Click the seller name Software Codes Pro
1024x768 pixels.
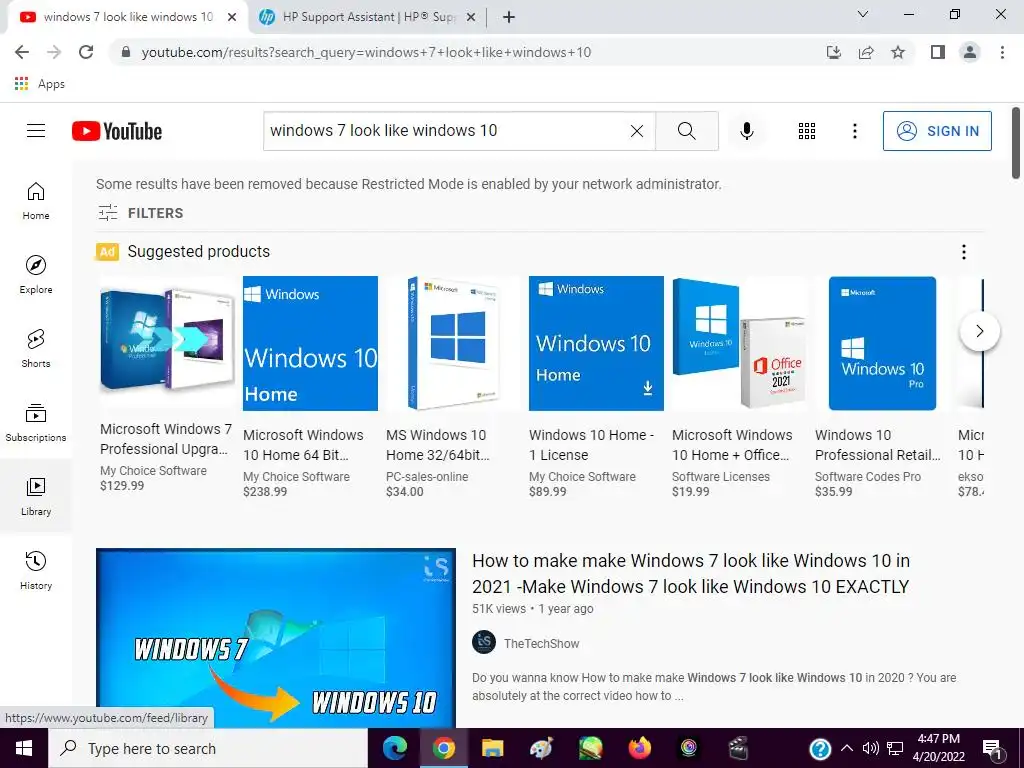pos(868,477)
